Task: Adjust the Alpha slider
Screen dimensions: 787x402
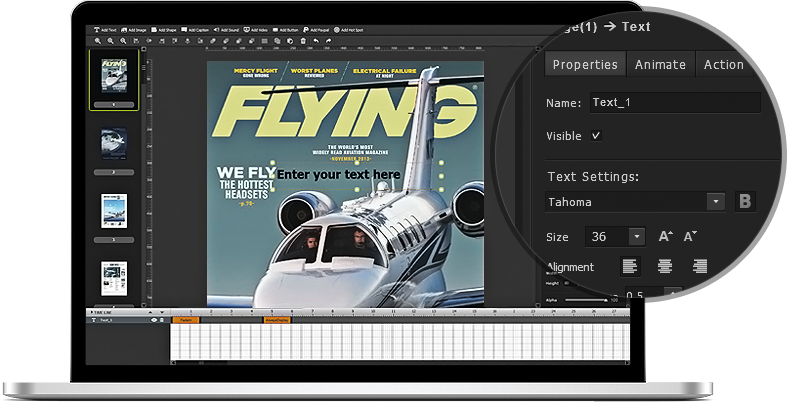Action: (587, 300)
